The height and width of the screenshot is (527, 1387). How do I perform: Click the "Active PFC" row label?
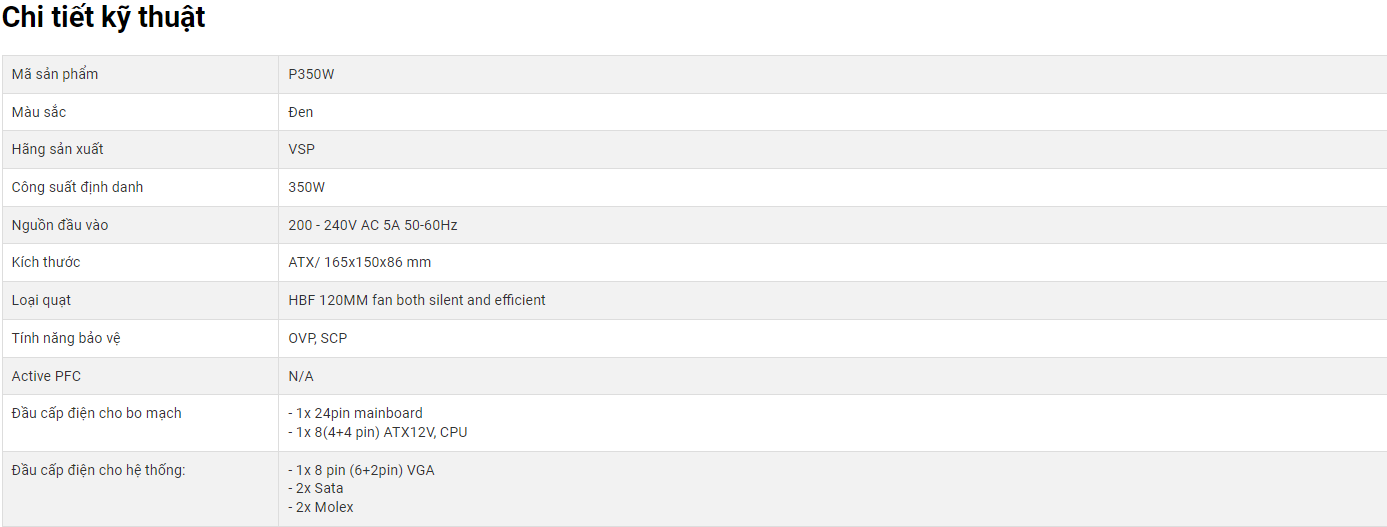pyautogui.click(x=46, y=376)
